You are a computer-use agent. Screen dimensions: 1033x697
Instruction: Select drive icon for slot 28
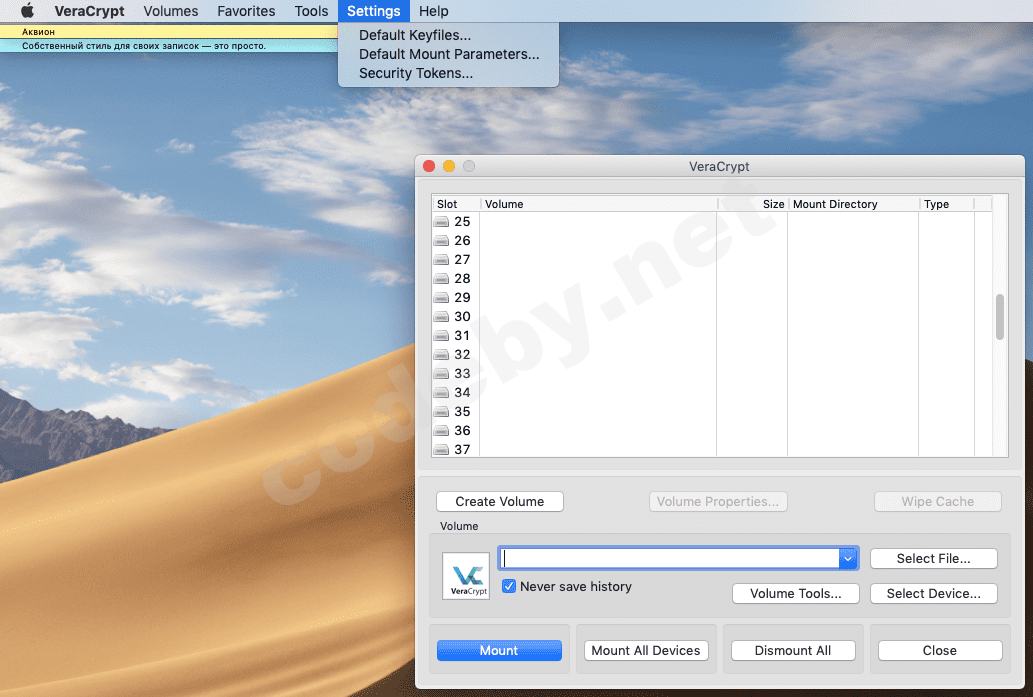pyautogui.click(x=441, y=279)
